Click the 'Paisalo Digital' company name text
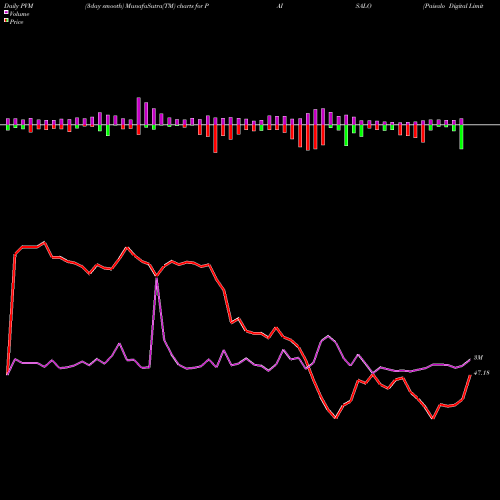The image size is (500, 500). [445, 6]
